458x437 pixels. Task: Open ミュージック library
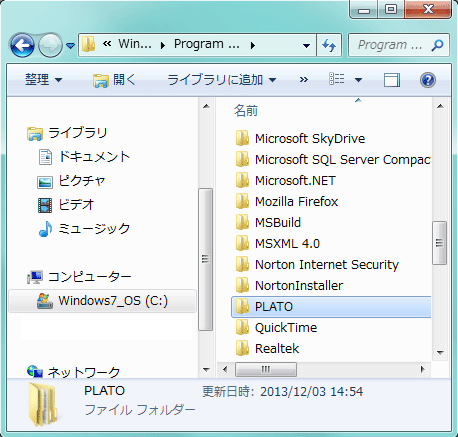tap(84, 229)
